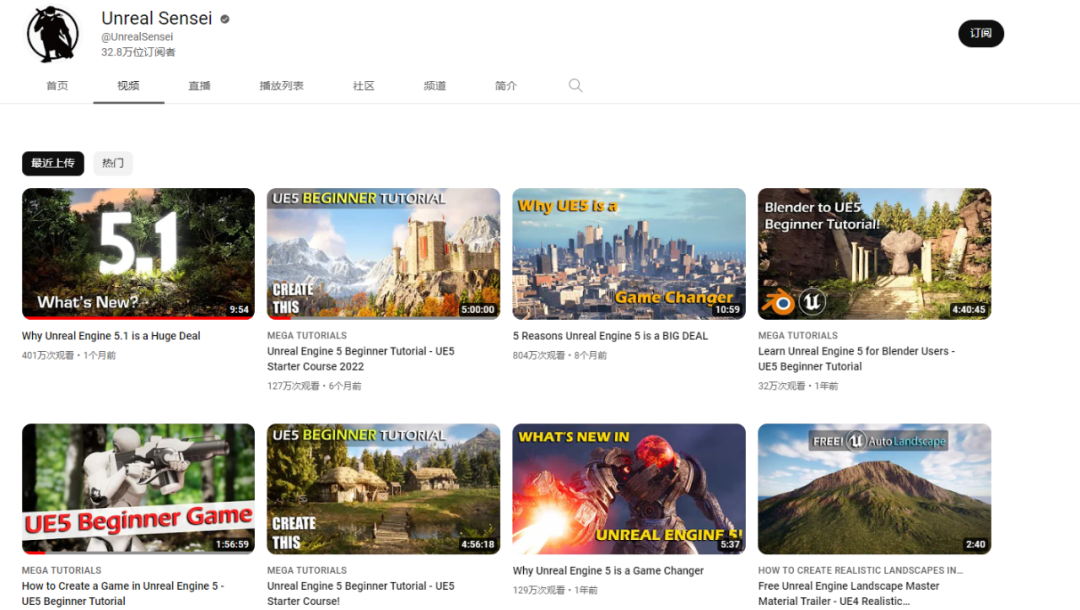Go to the 播放列表 tab
The height and width of the screenshot is (610, 1080).
(281, 86)
